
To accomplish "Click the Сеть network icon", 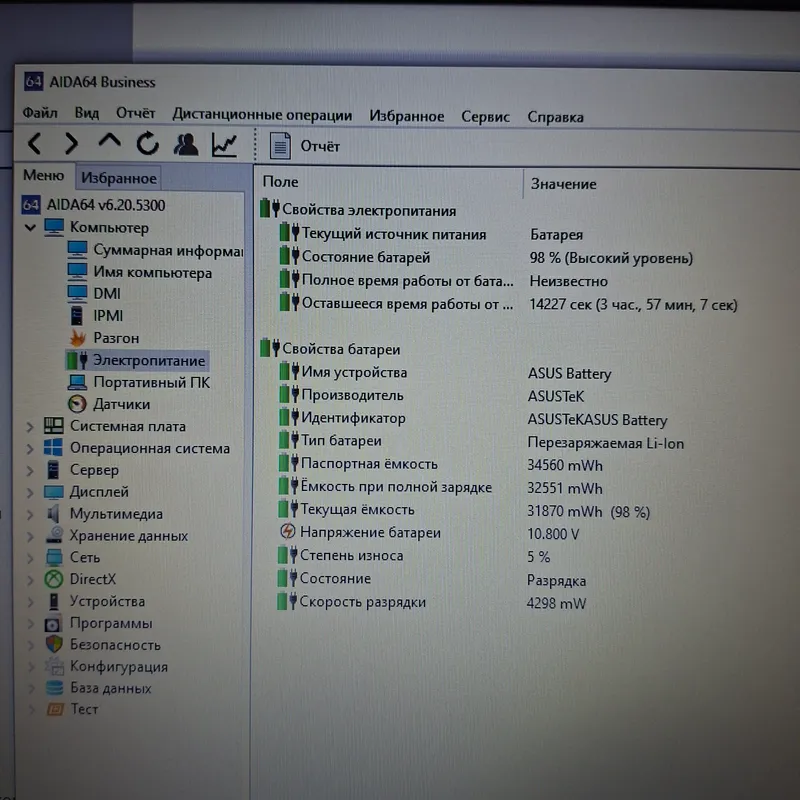I will click(54, 557).
